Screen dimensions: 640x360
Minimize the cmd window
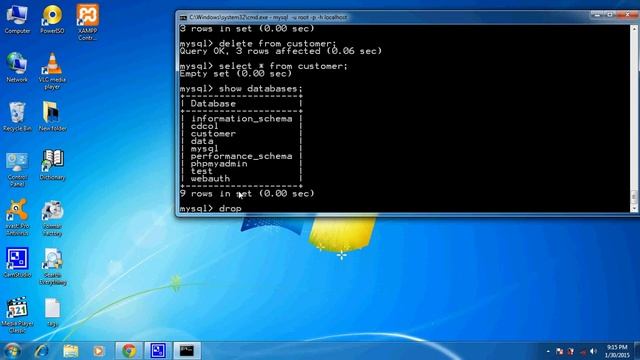(598, 15)
